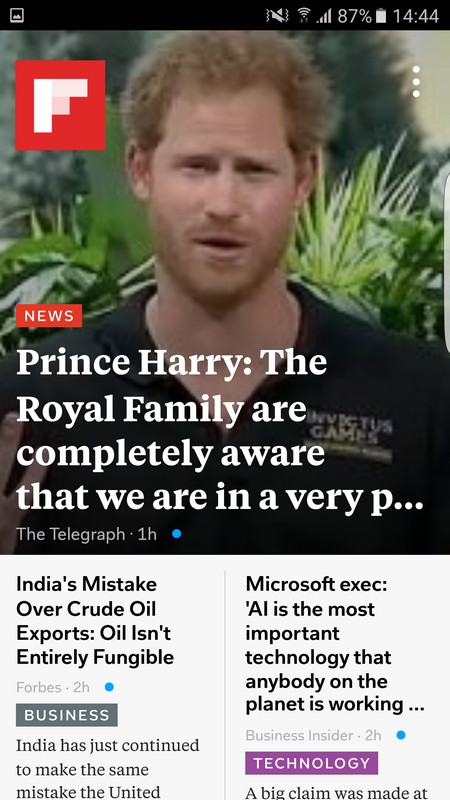450x800 pixels.
Task: Open India's Mistake Over Crude Oil article
Action: point(95,620)
